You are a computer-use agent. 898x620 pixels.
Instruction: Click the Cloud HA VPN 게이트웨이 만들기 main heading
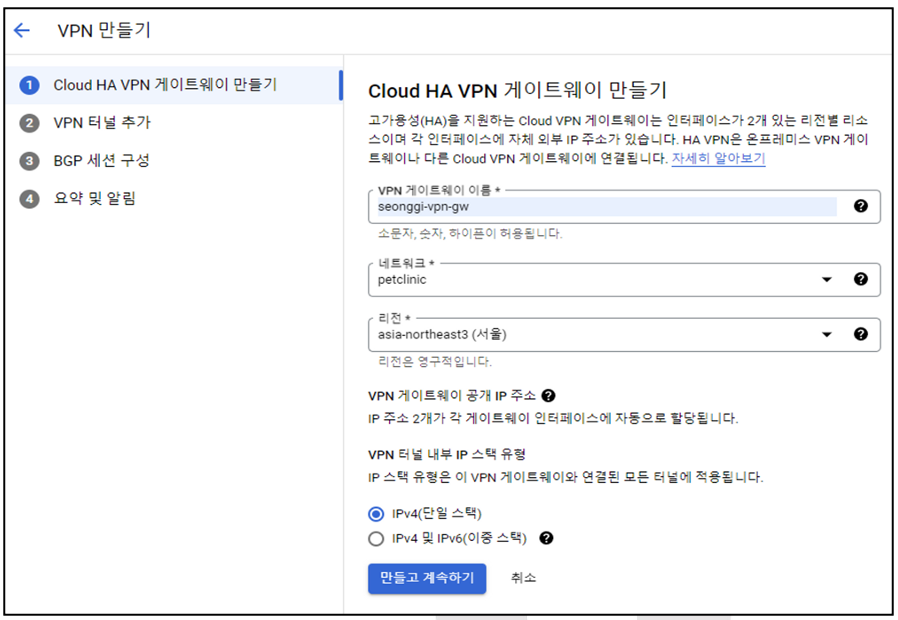518,90
